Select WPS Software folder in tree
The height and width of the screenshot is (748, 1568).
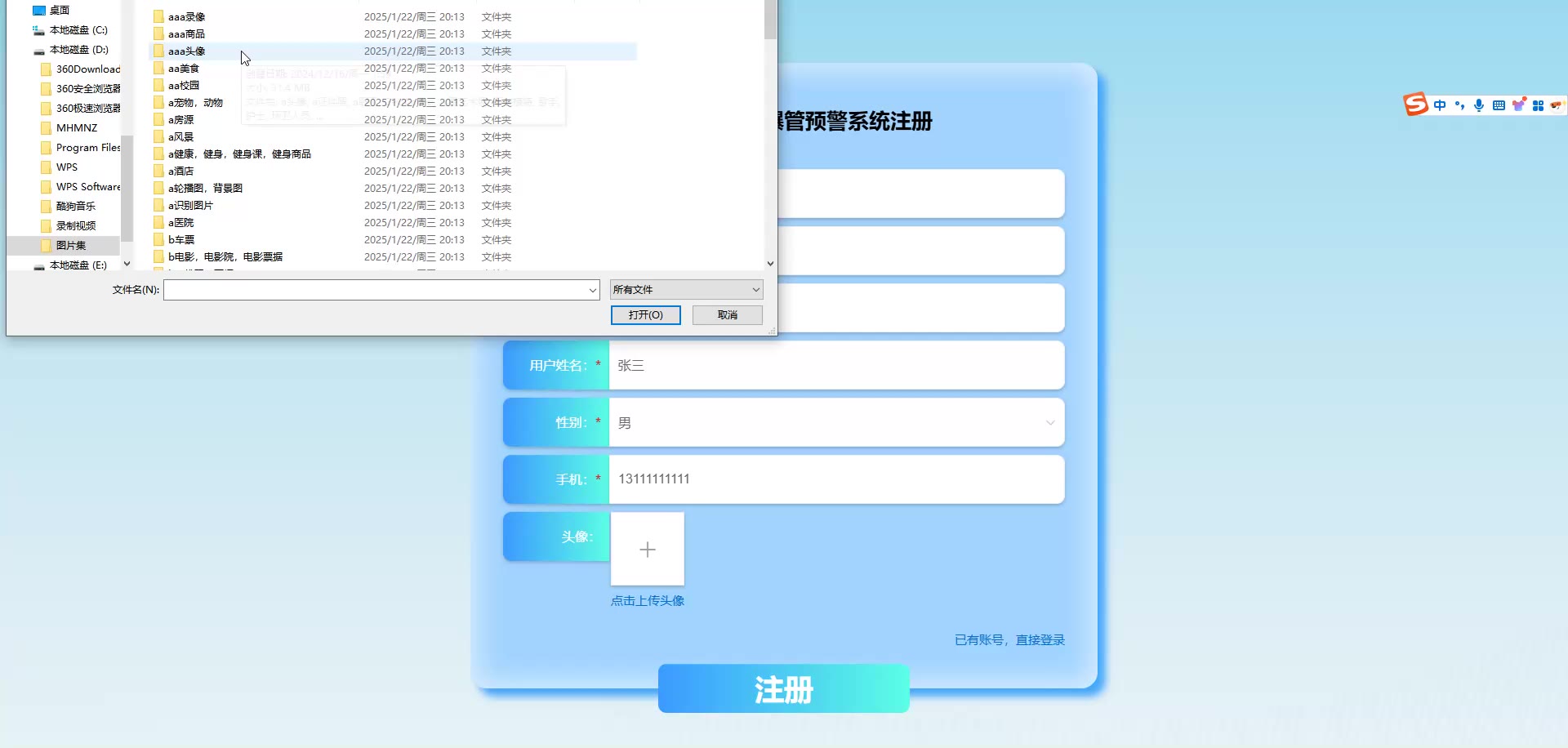(80, 187)
